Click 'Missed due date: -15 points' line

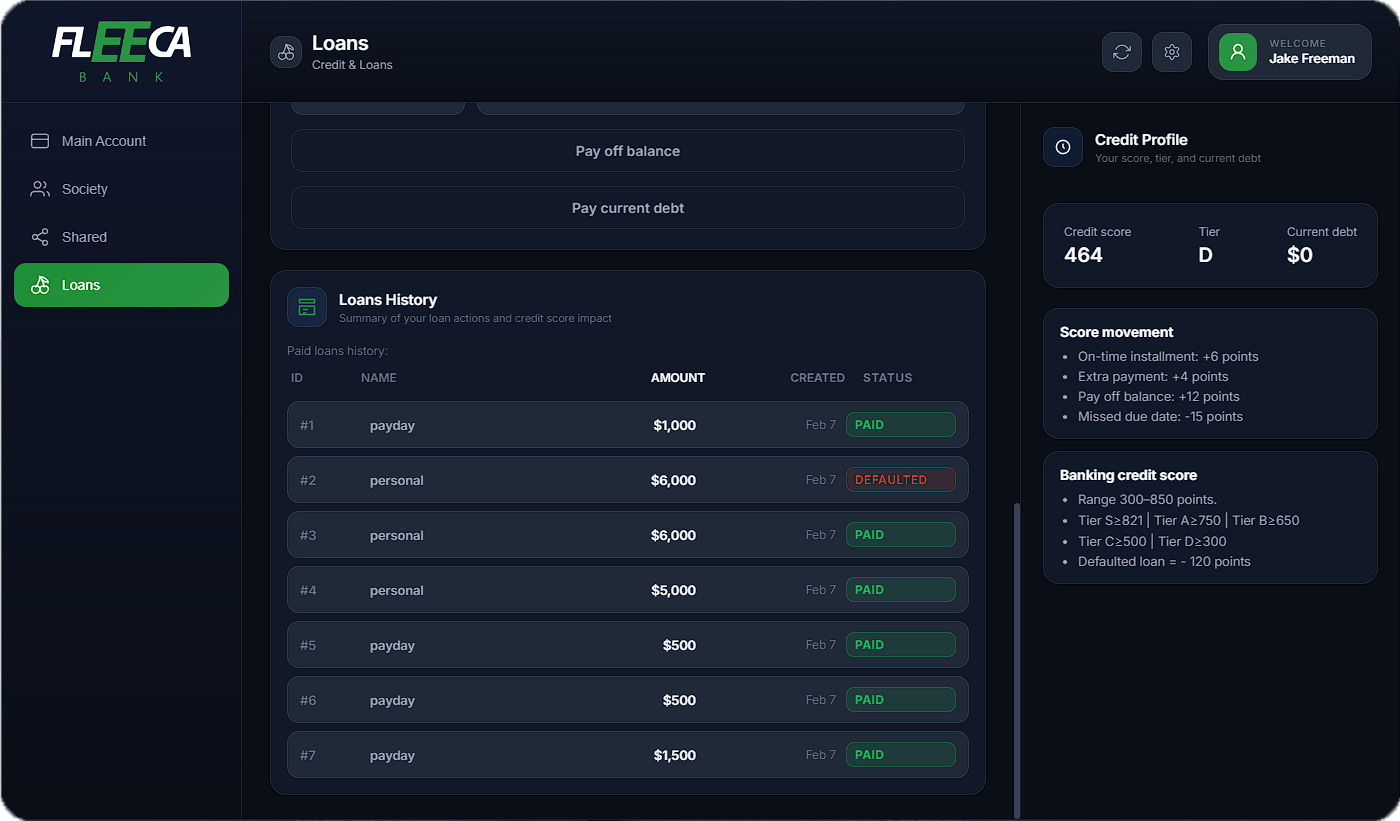coord(1160,416)
